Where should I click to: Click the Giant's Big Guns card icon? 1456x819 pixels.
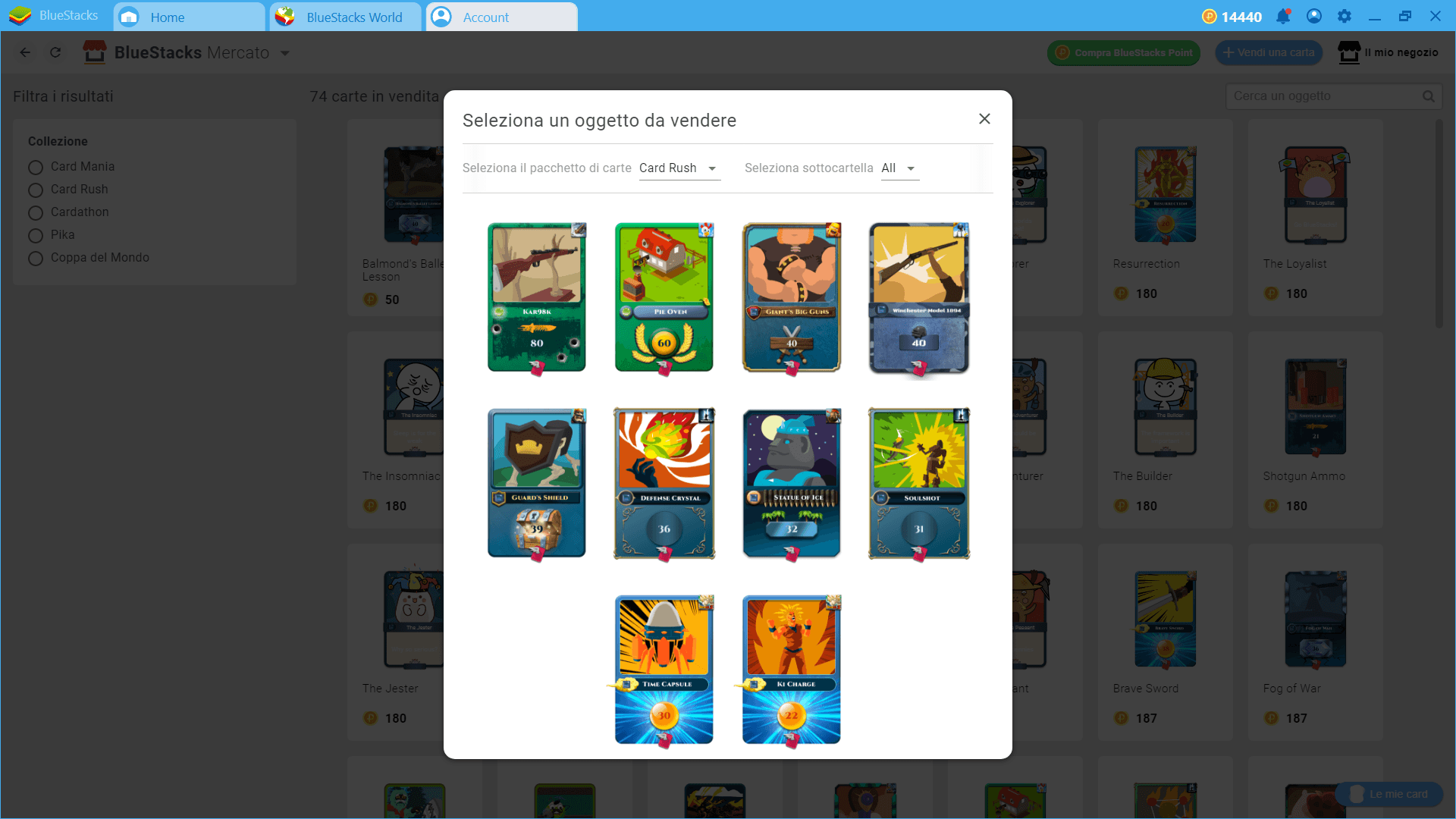pyautogui.click(x=790, y=296)
